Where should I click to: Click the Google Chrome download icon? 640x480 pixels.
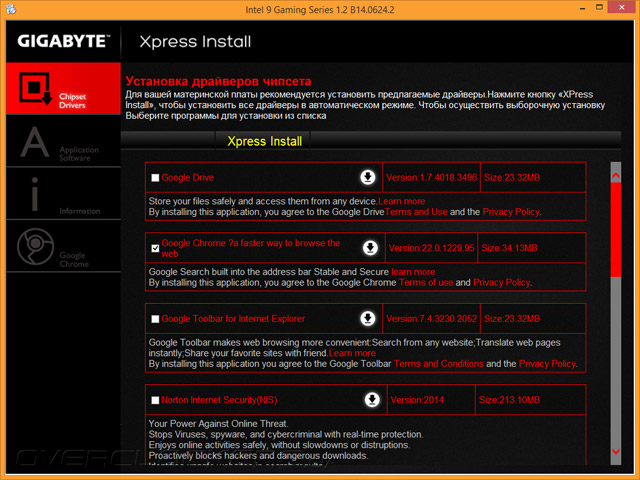tap(370, 248)
